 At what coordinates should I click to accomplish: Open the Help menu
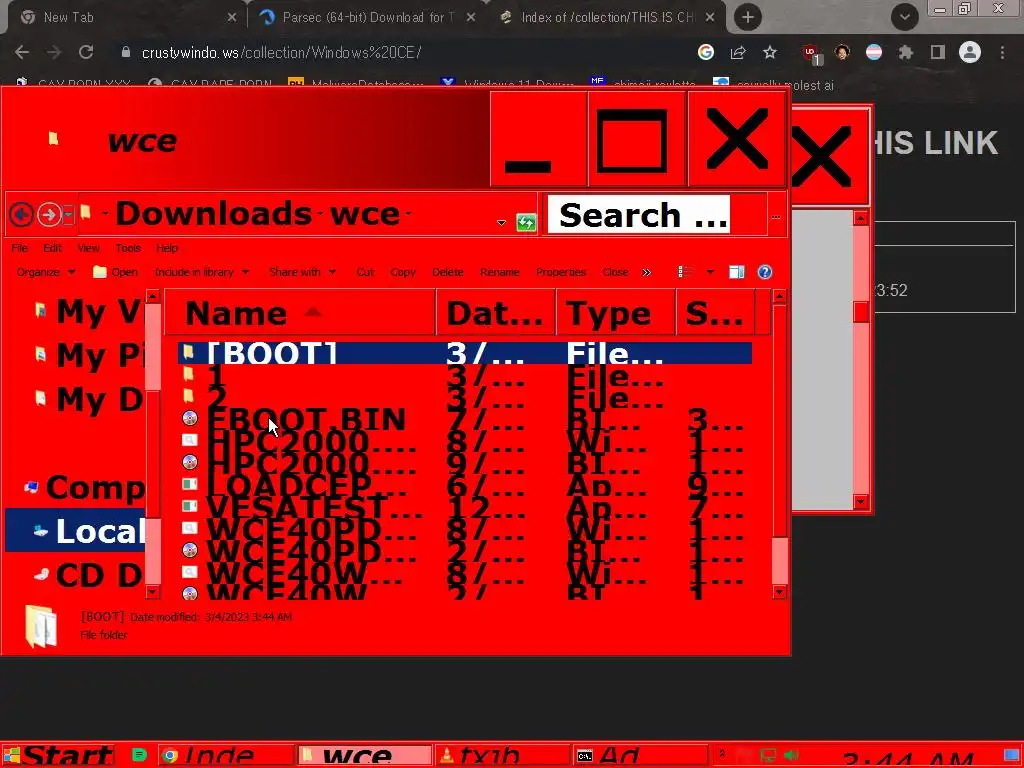[x=167, y=248]
